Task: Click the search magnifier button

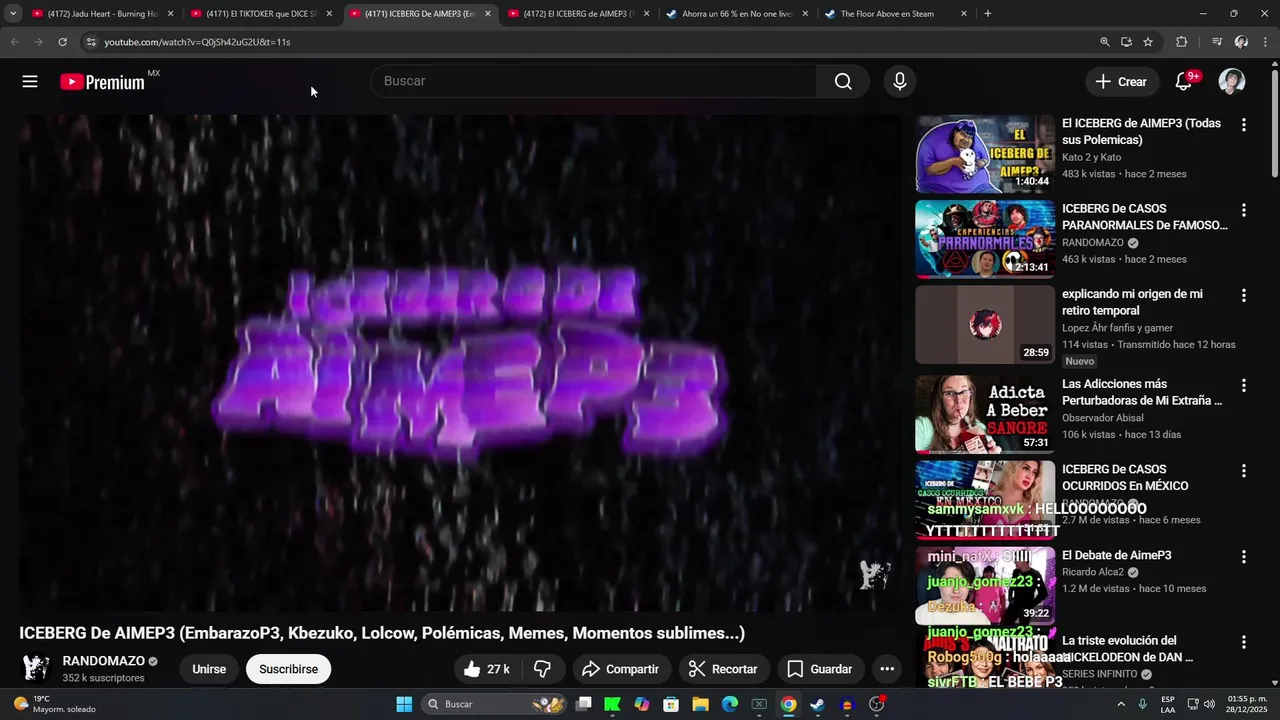Action: click(x=843, y=82)
